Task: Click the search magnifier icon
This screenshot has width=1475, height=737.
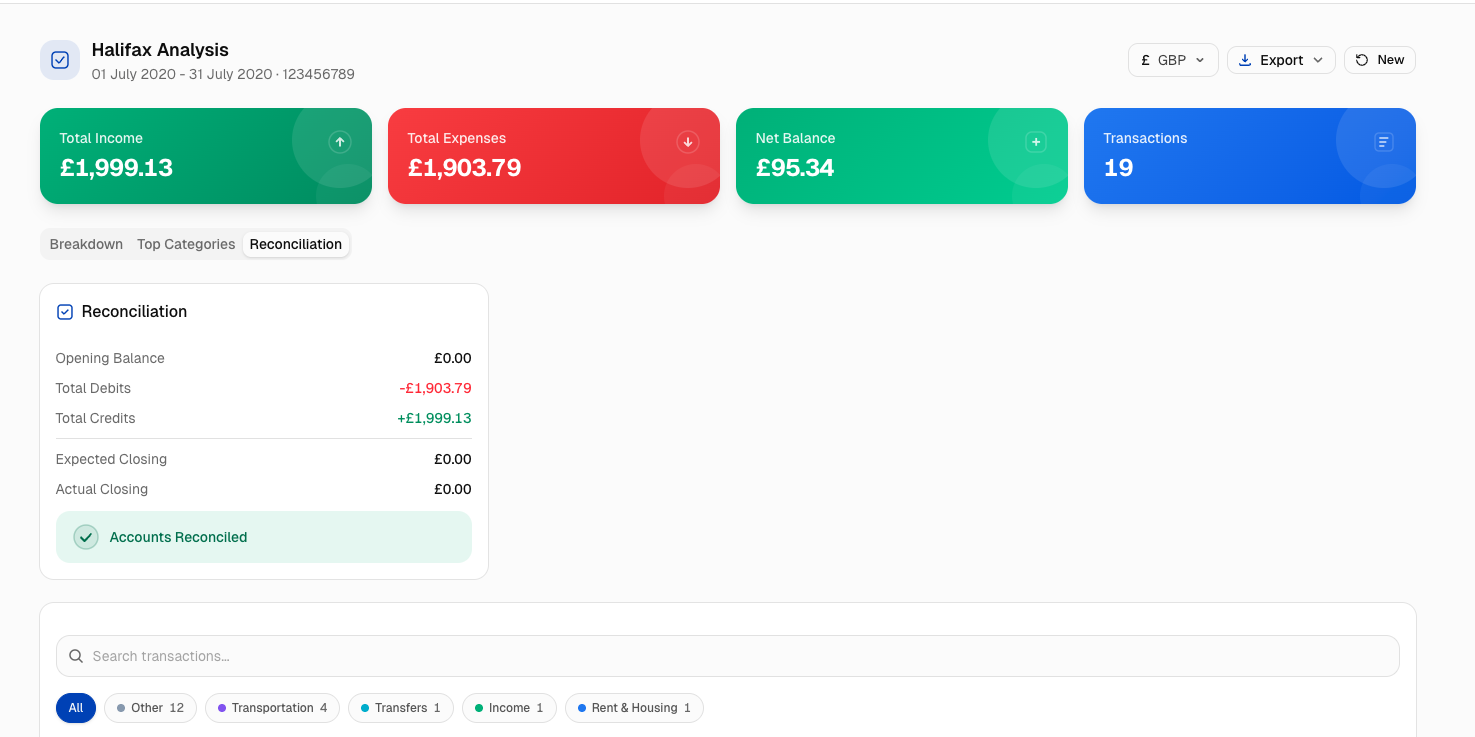Action: pyautogui.click(x=76, y=657)
